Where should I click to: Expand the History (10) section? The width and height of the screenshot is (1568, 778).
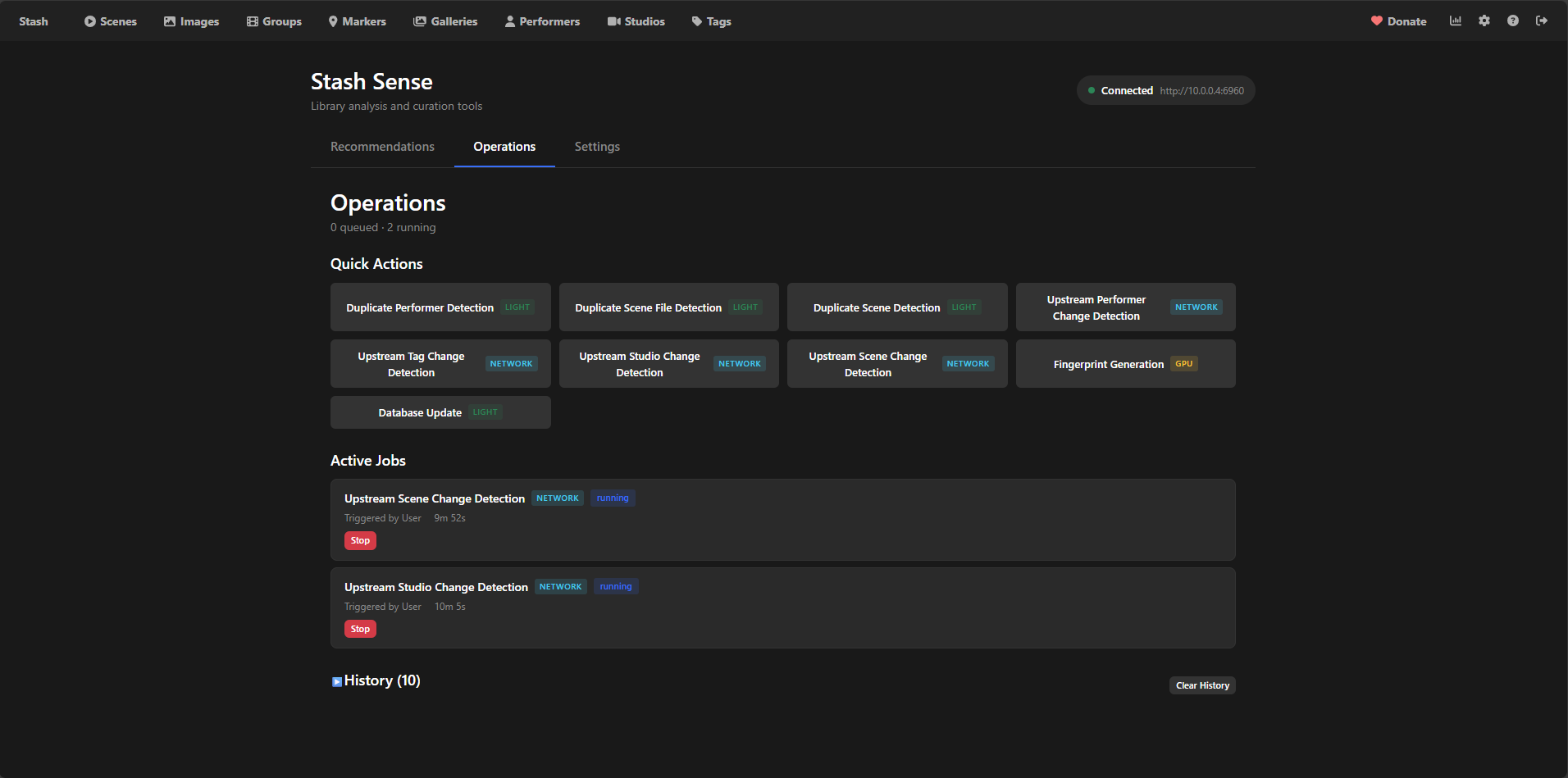[376, 681]
